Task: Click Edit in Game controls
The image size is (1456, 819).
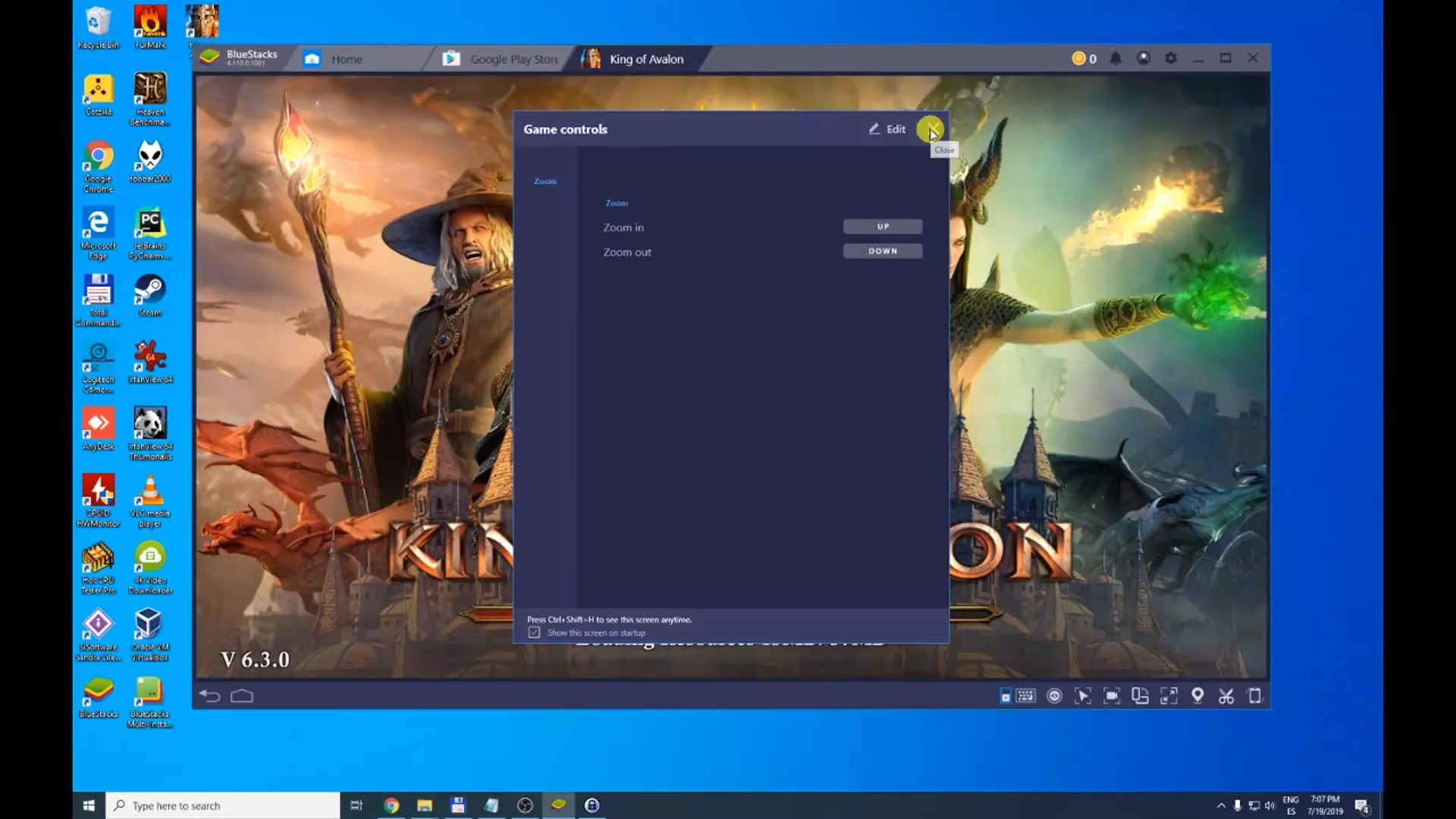Action: tap(887, 129)
